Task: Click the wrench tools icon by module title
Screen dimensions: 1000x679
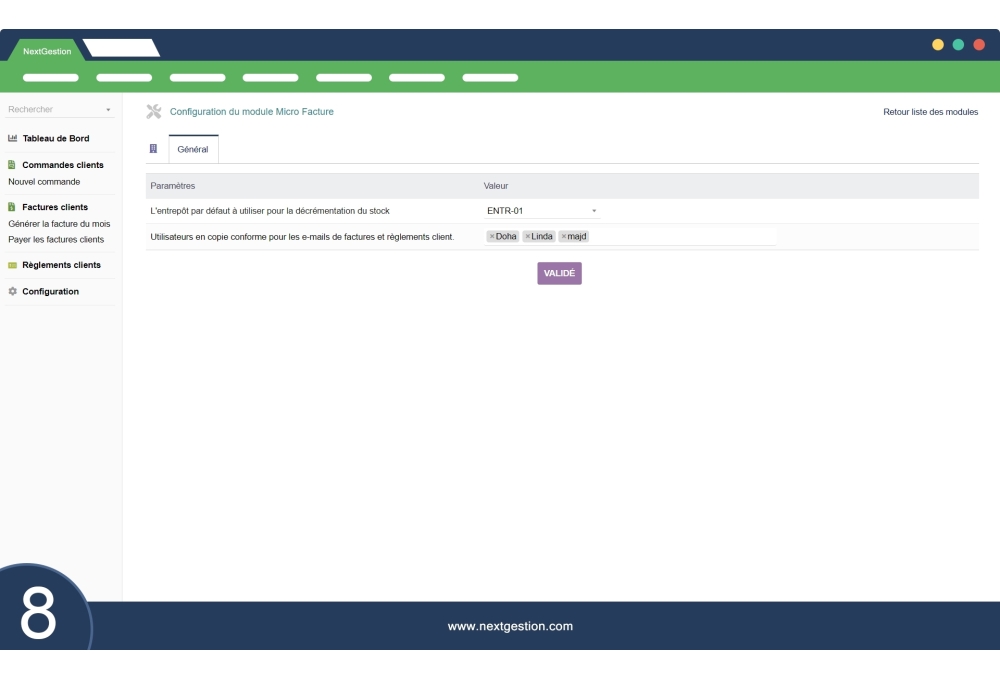Action: pyautogui.click(x=154, y=111)
